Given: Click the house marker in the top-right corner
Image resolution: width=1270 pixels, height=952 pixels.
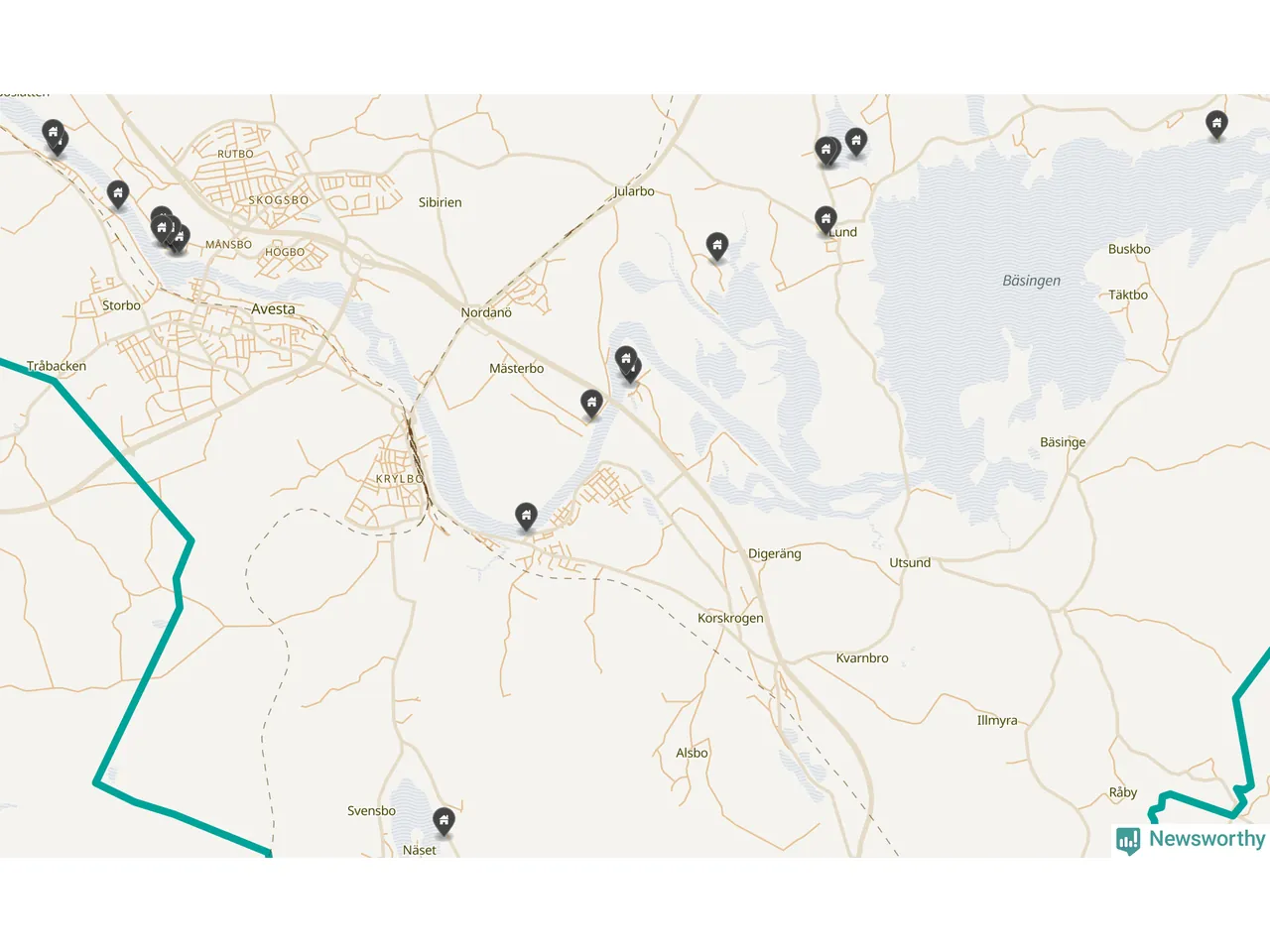Looking at the screenshot, I should [1216, 125].
